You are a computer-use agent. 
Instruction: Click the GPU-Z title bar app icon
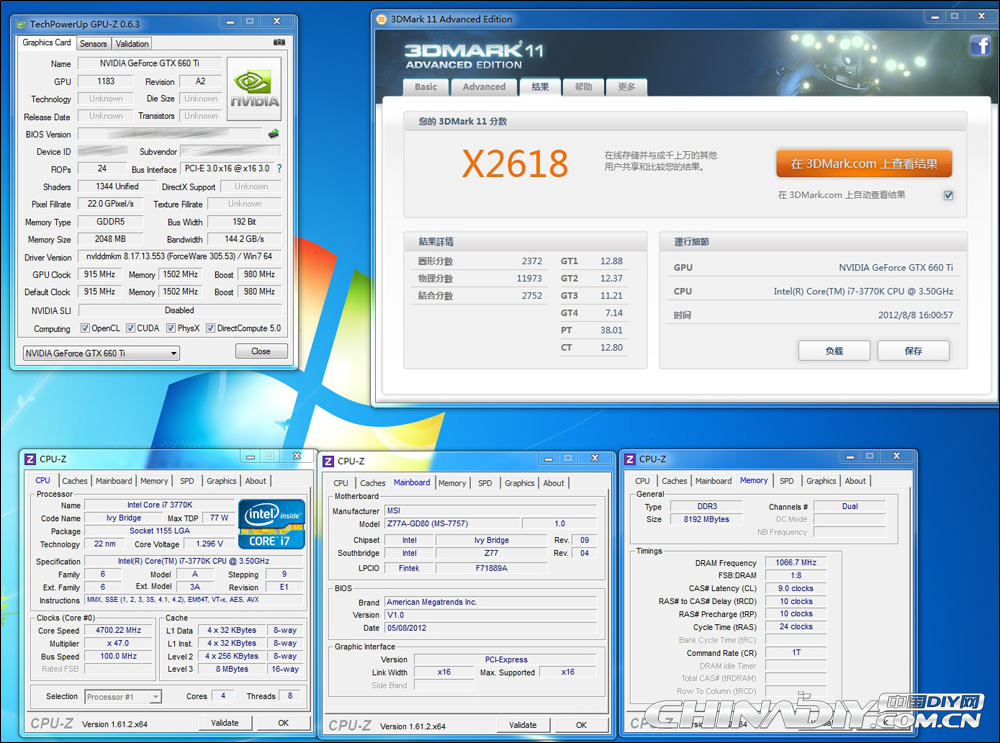click(x=22, y=24)
